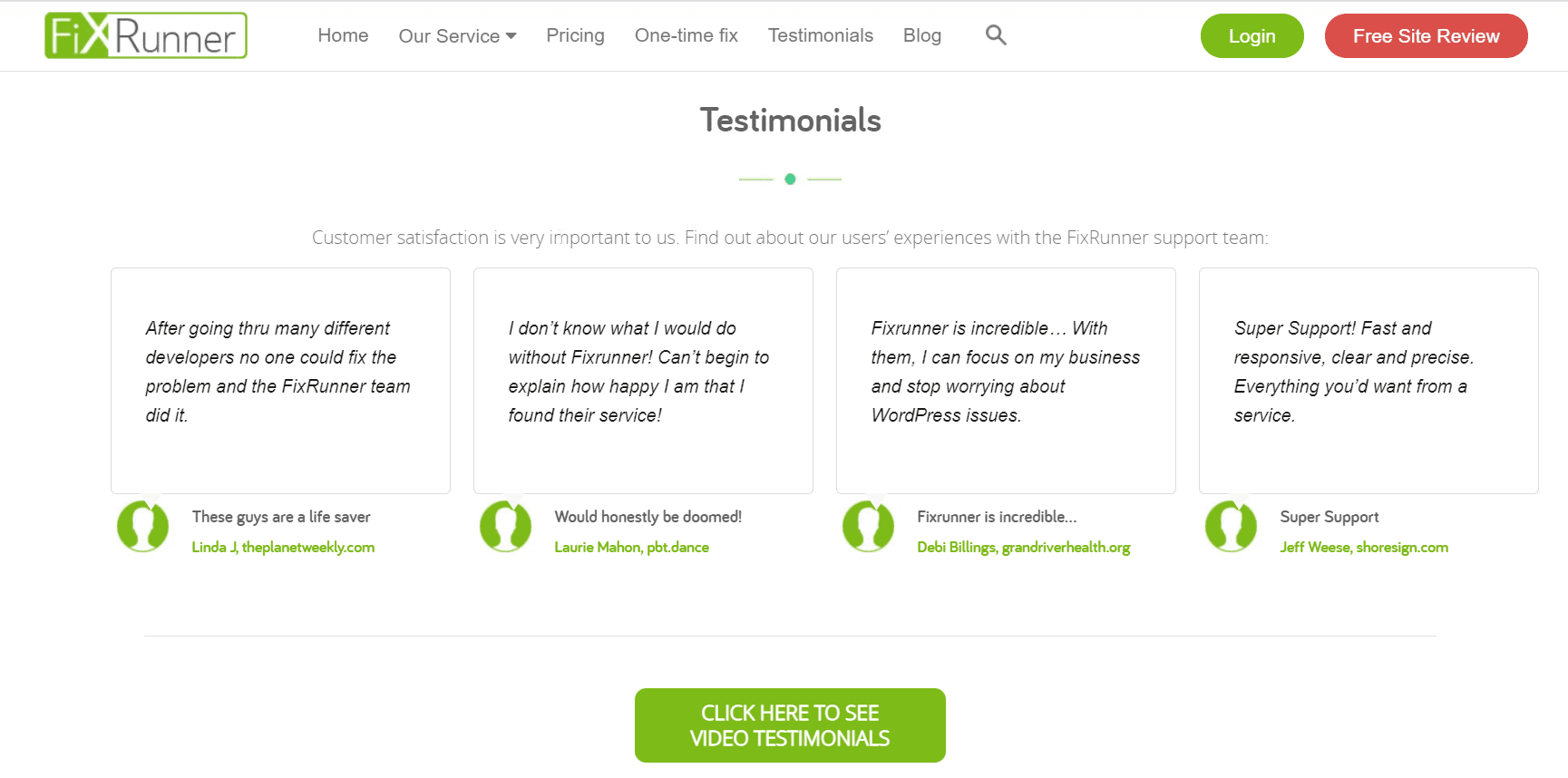Click Jeff Weese's avatar icon

coord(1231,527)
